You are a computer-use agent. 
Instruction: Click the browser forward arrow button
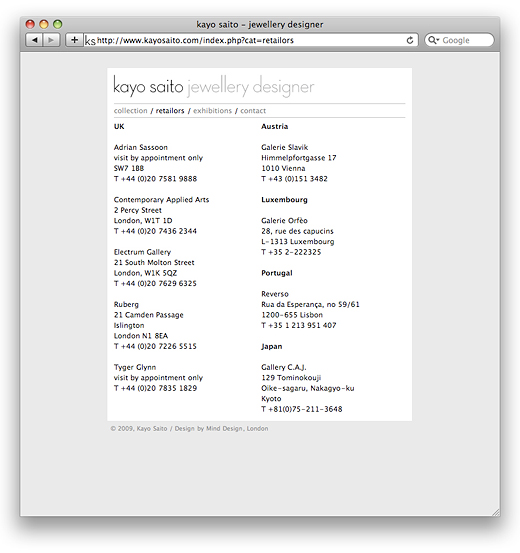[x=51, y=40]
